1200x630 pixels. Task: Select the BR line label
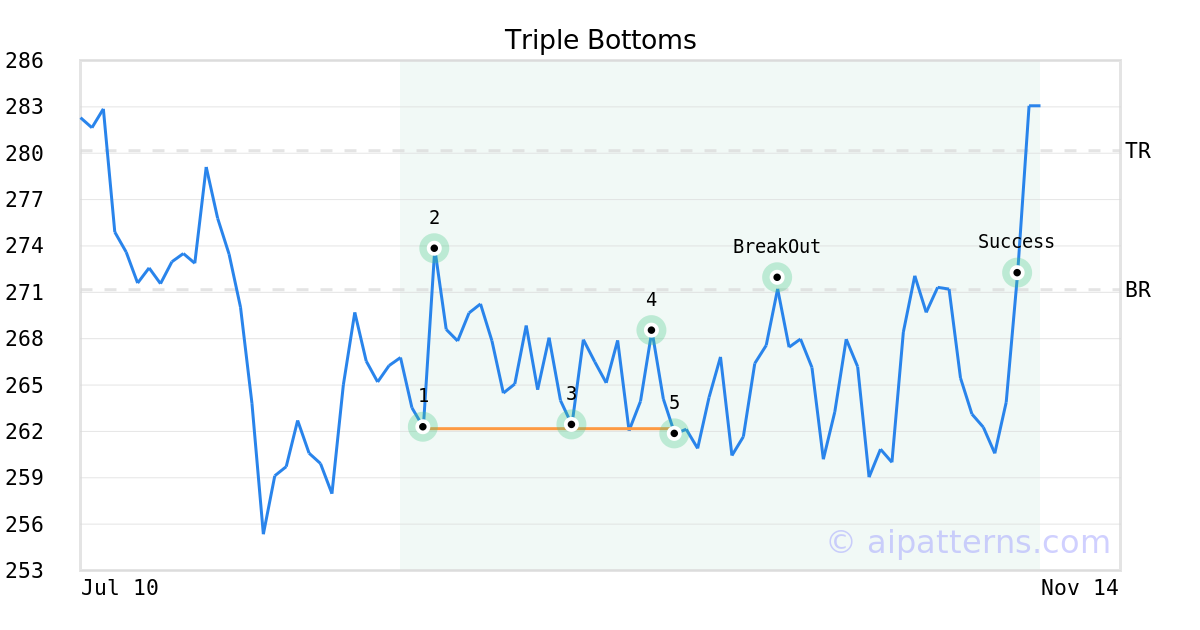pos(1137,291)
